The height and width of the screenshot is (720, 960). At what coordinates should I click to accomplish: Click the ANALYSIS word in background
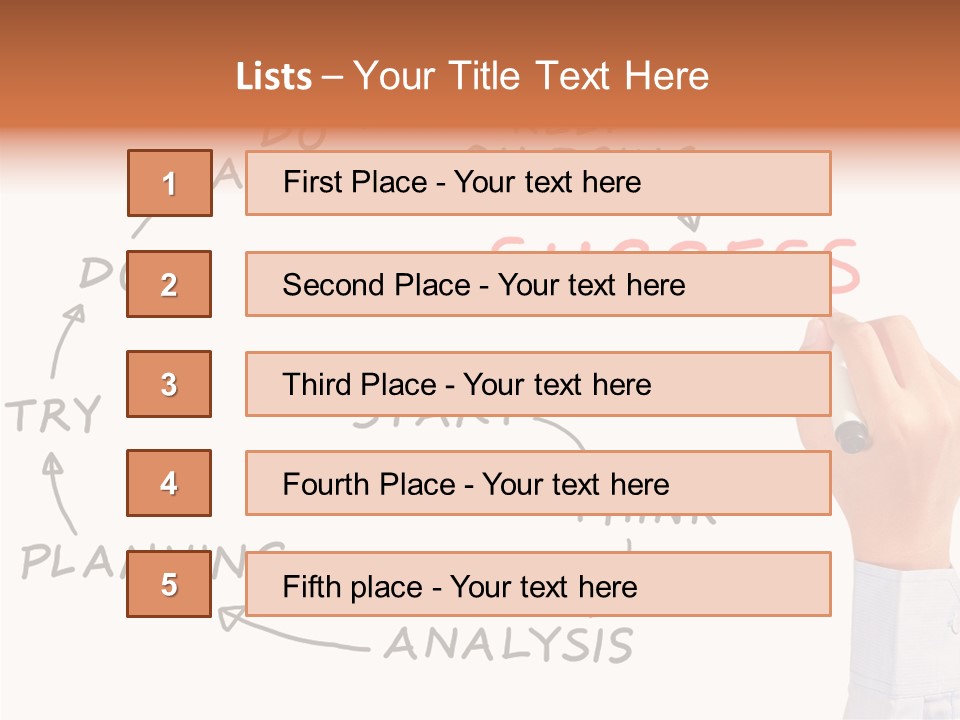click(x=509, y=644)
